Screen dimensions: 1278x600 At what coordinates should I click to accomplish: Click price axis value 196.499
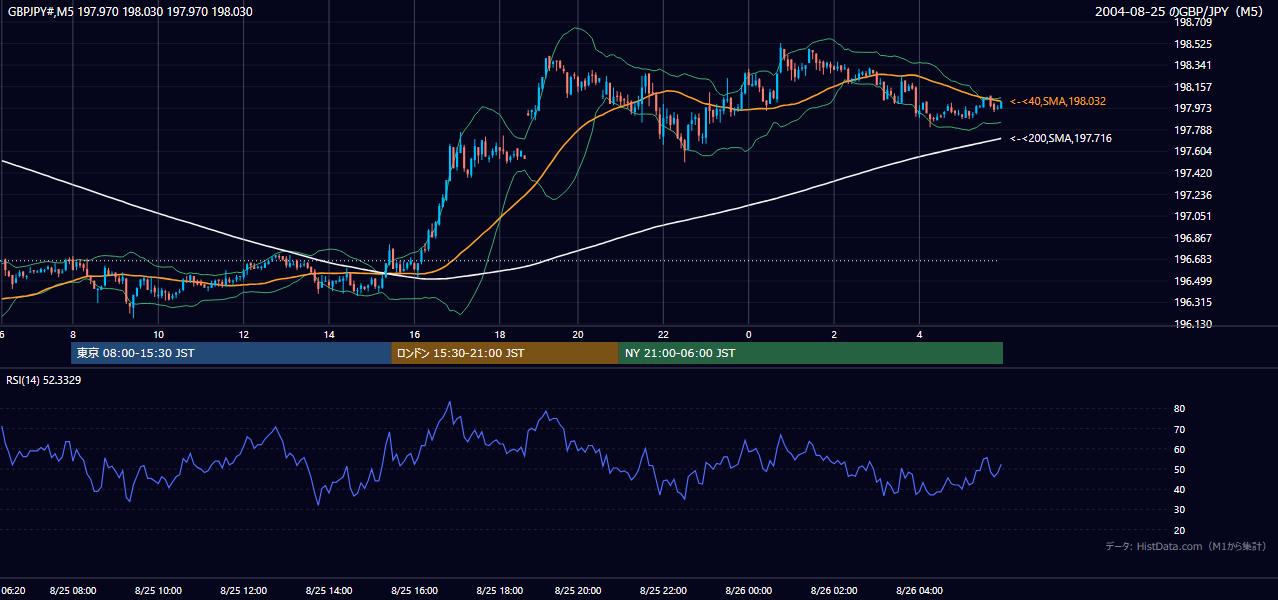tap(1193, 281)
